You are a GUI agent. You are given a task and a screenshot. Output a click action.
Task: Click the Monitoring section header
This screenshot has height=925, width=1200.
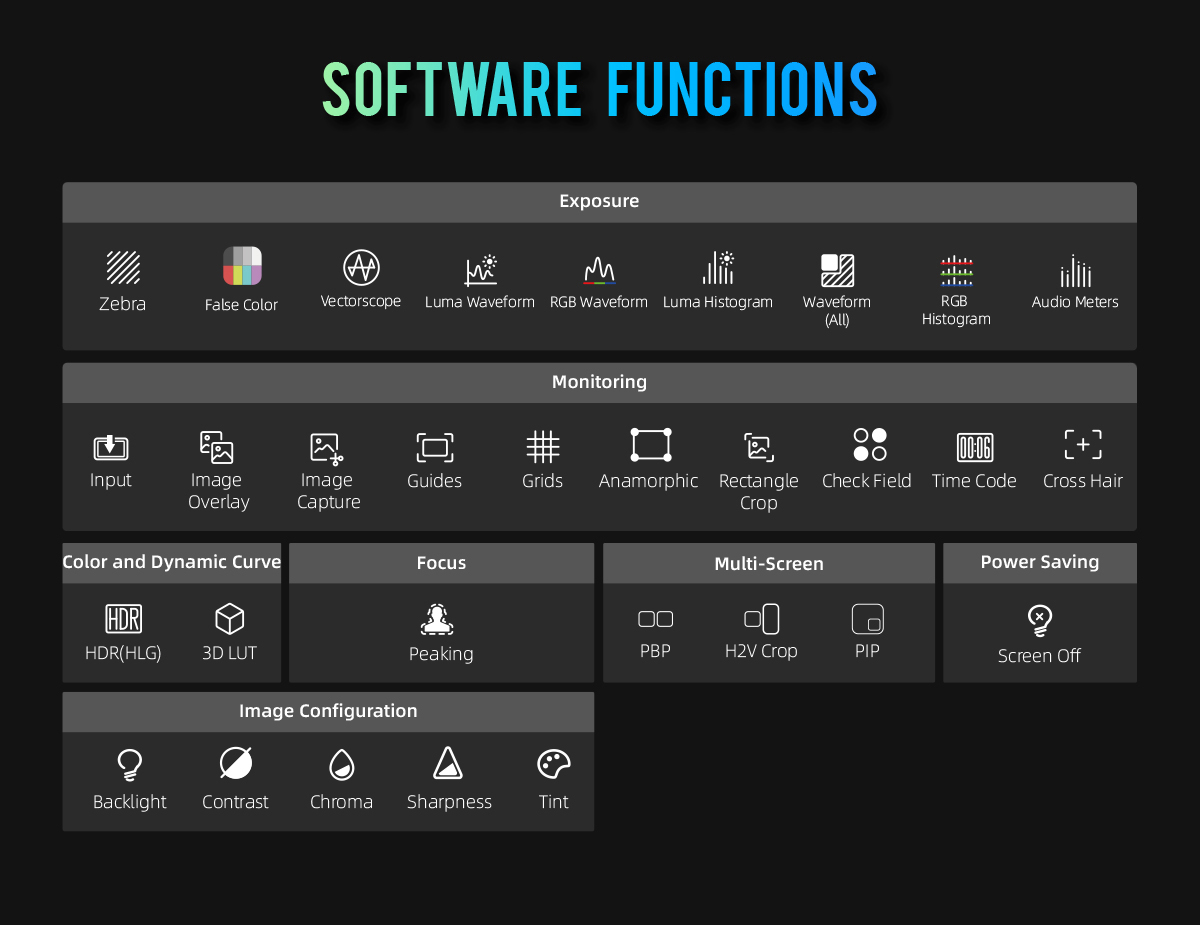(x=599, y=383)
